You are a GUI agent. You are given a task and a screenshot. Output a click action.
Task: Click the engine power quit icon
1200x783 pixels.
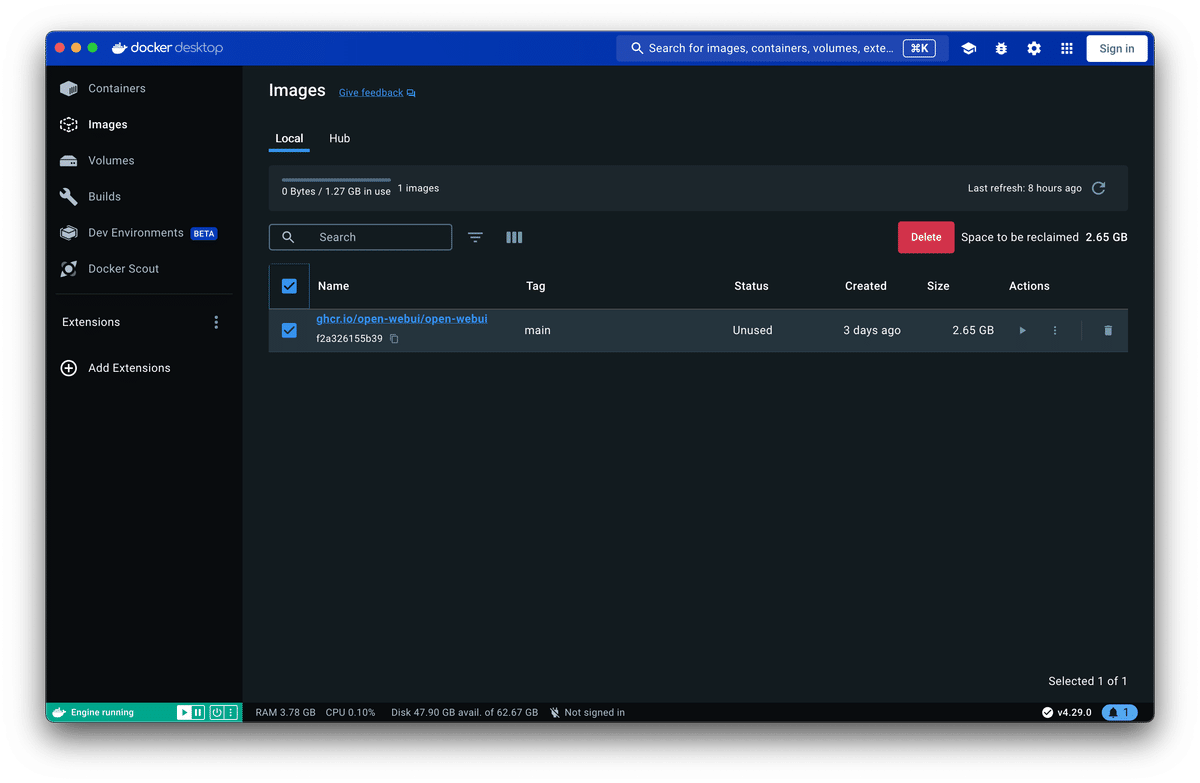click(x=216, y=712)
